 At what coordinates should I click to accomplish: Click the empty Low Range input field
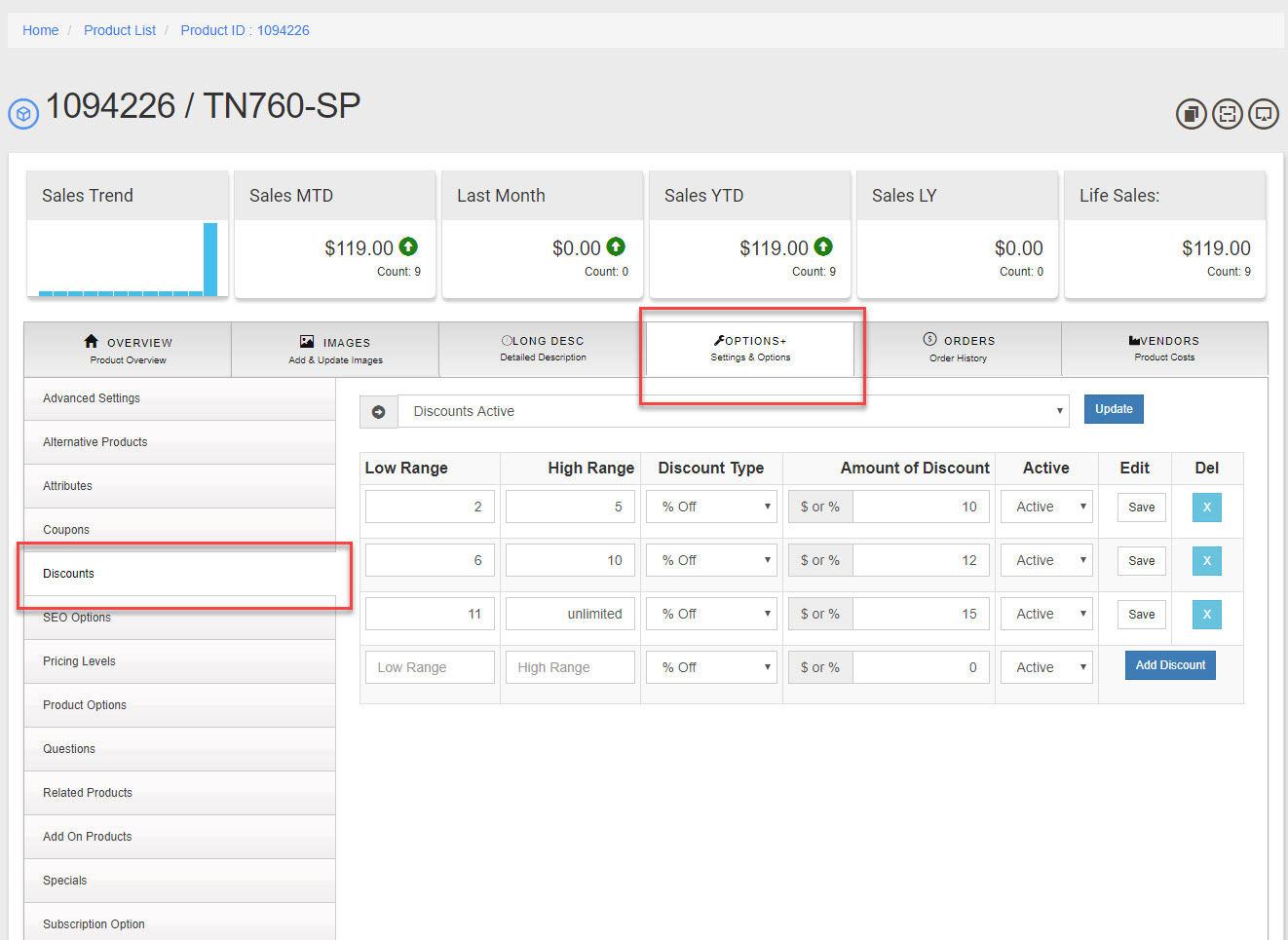click(x=430, y=667)
